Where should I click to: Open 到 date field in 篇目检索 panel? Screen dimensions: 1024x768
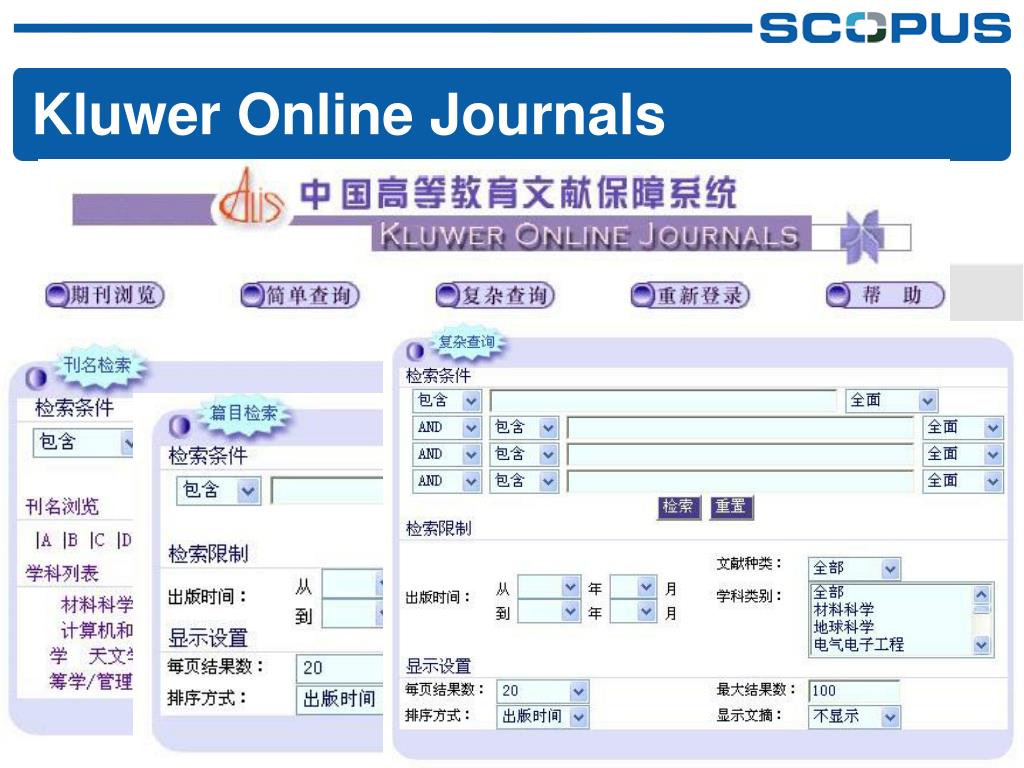[x=353, y=614]
